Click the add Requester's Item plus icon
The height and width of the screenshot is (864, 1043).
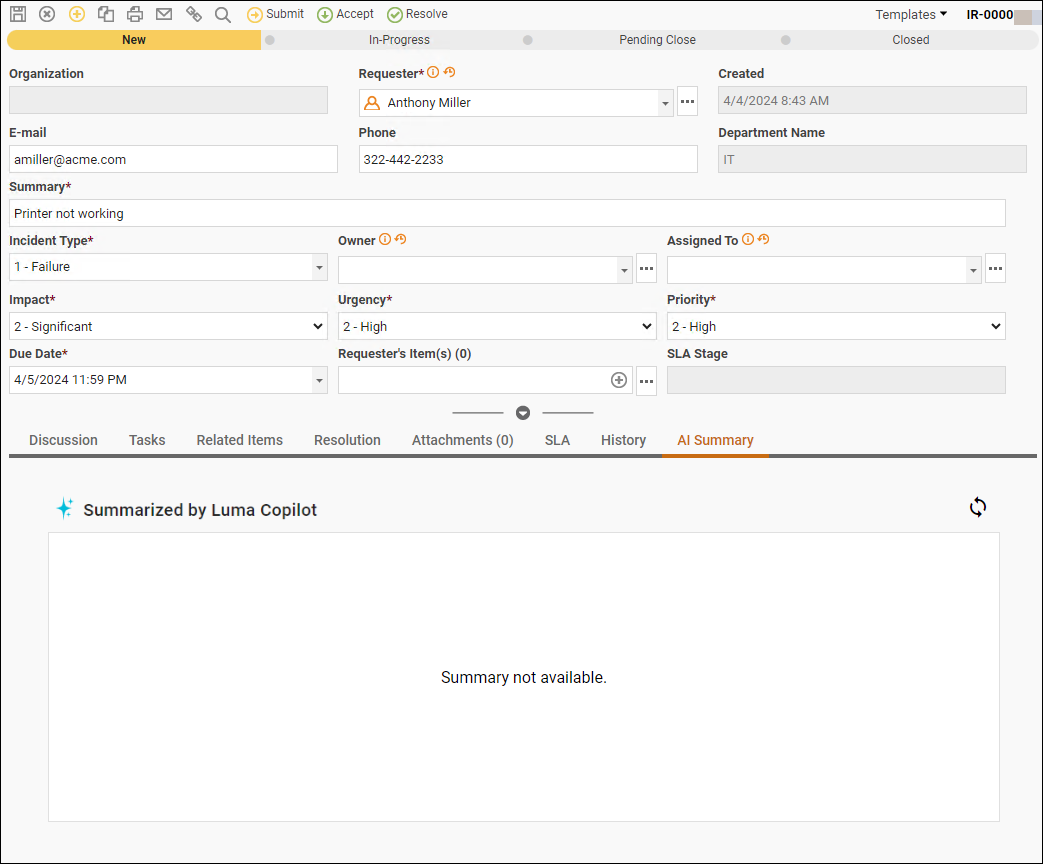click(x=619, y=380)
